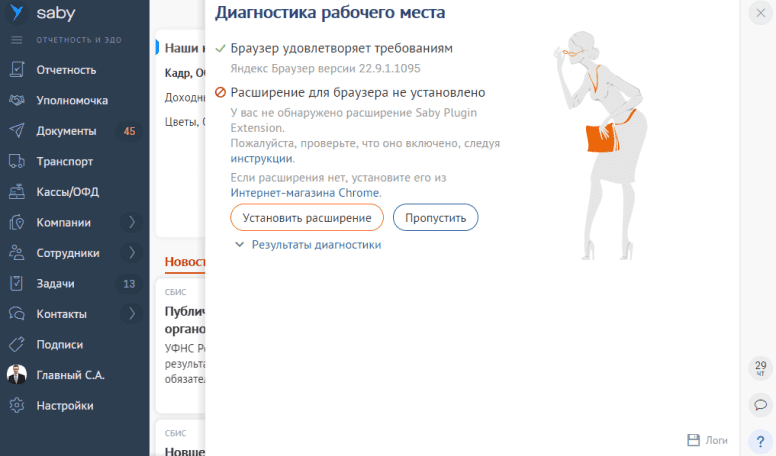Screen dimensions: 776x456
Task: Click the Документы counter badge 45
Action: [129, 131]
